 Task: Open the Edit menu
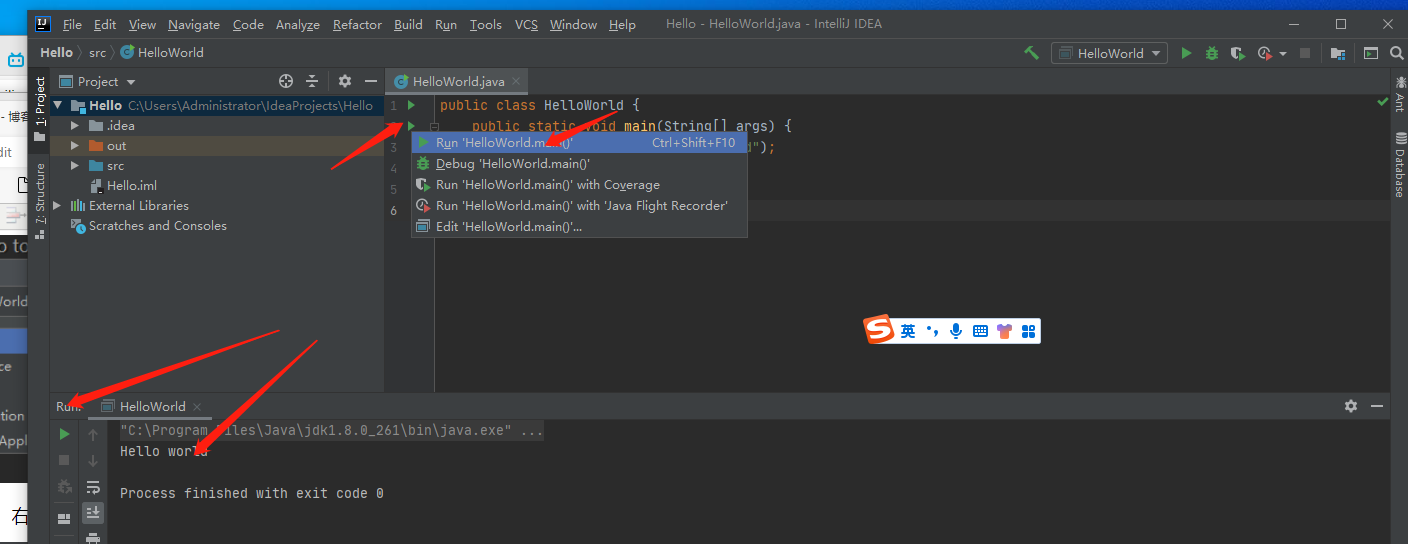(x=105, y=24)
